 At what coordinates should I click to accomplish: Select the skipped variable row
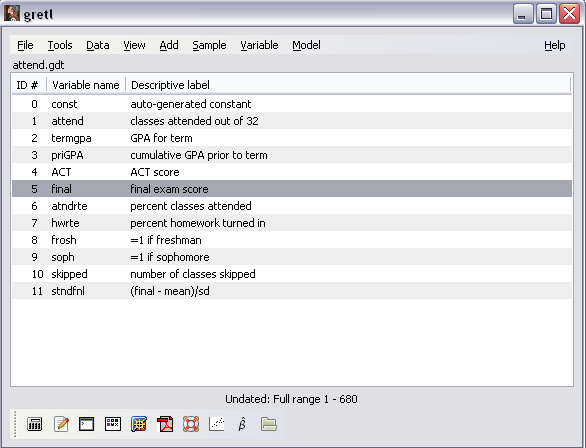292,274
